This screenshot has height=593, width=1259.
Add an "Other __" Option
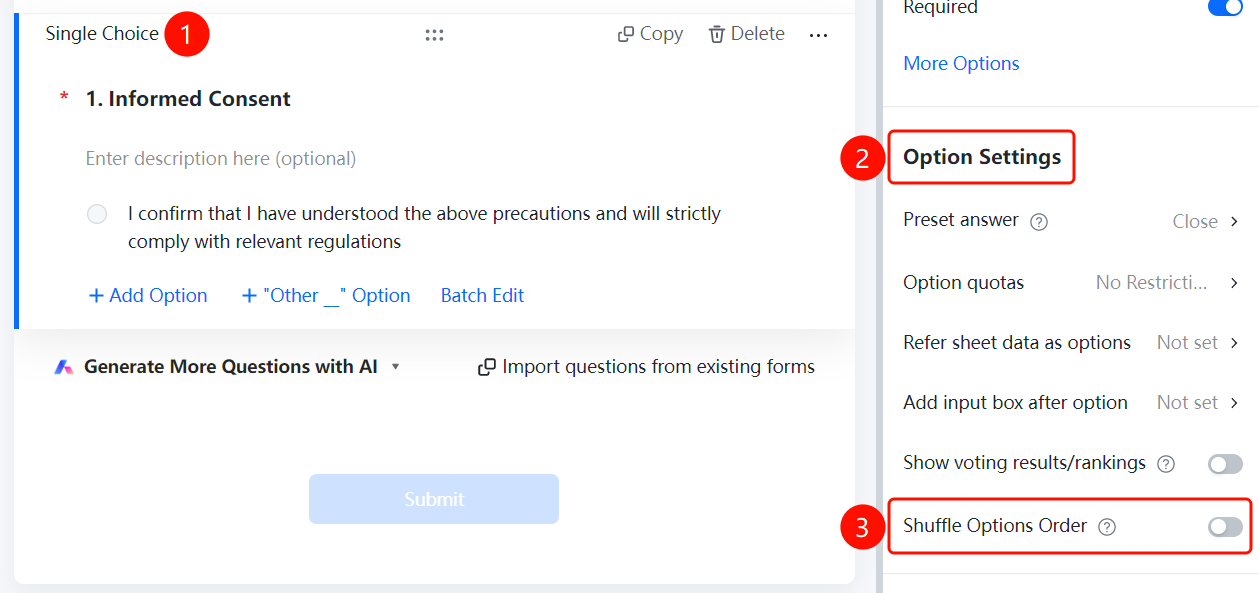point(326,295)
